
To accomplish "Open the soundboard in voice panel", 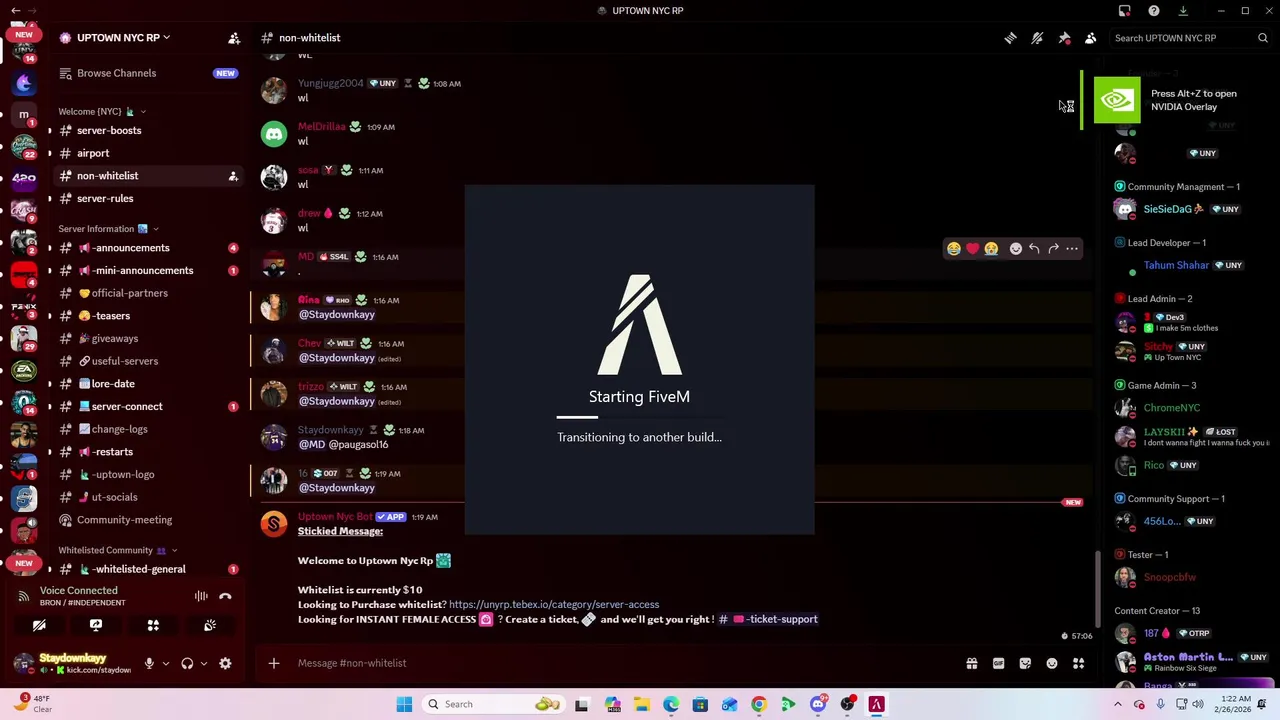I will (x=210, y=625).
